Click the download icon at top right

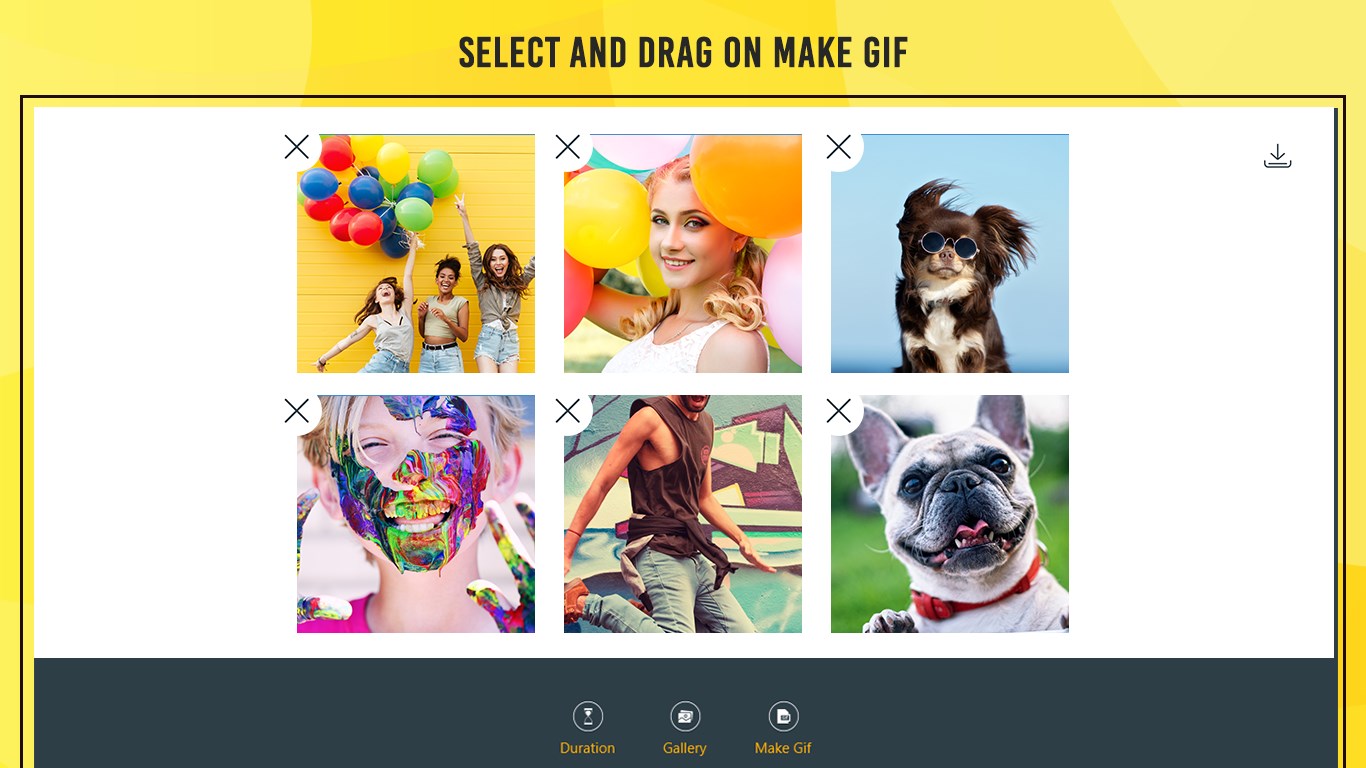1277,156
